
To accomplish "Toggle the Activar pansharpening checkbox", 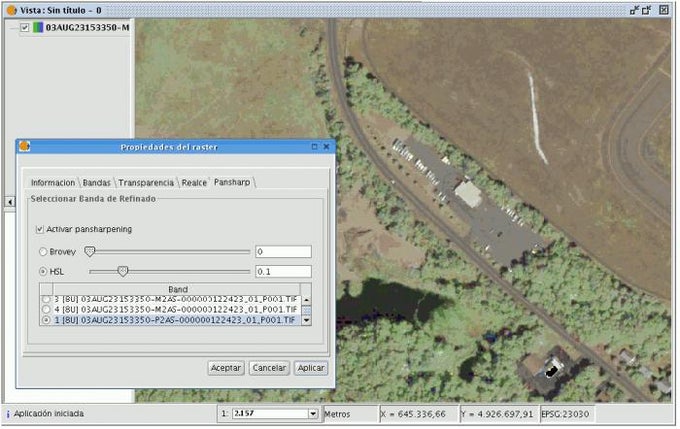I will pos(40,229).
